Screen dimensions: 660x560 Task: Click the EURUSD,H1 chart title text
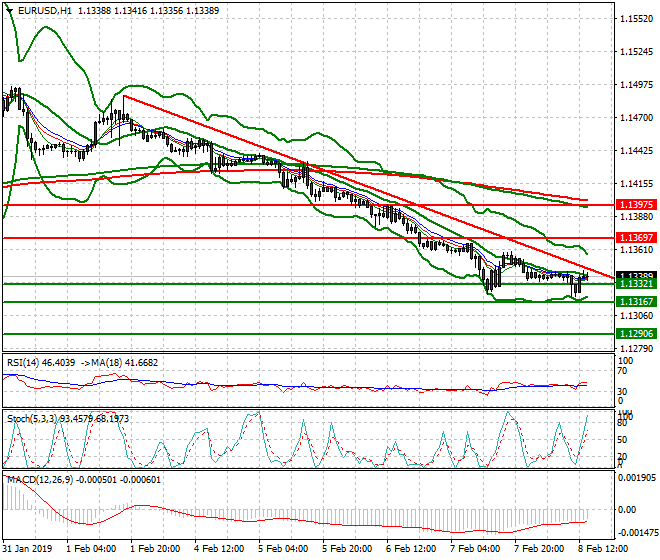point(44,10)
